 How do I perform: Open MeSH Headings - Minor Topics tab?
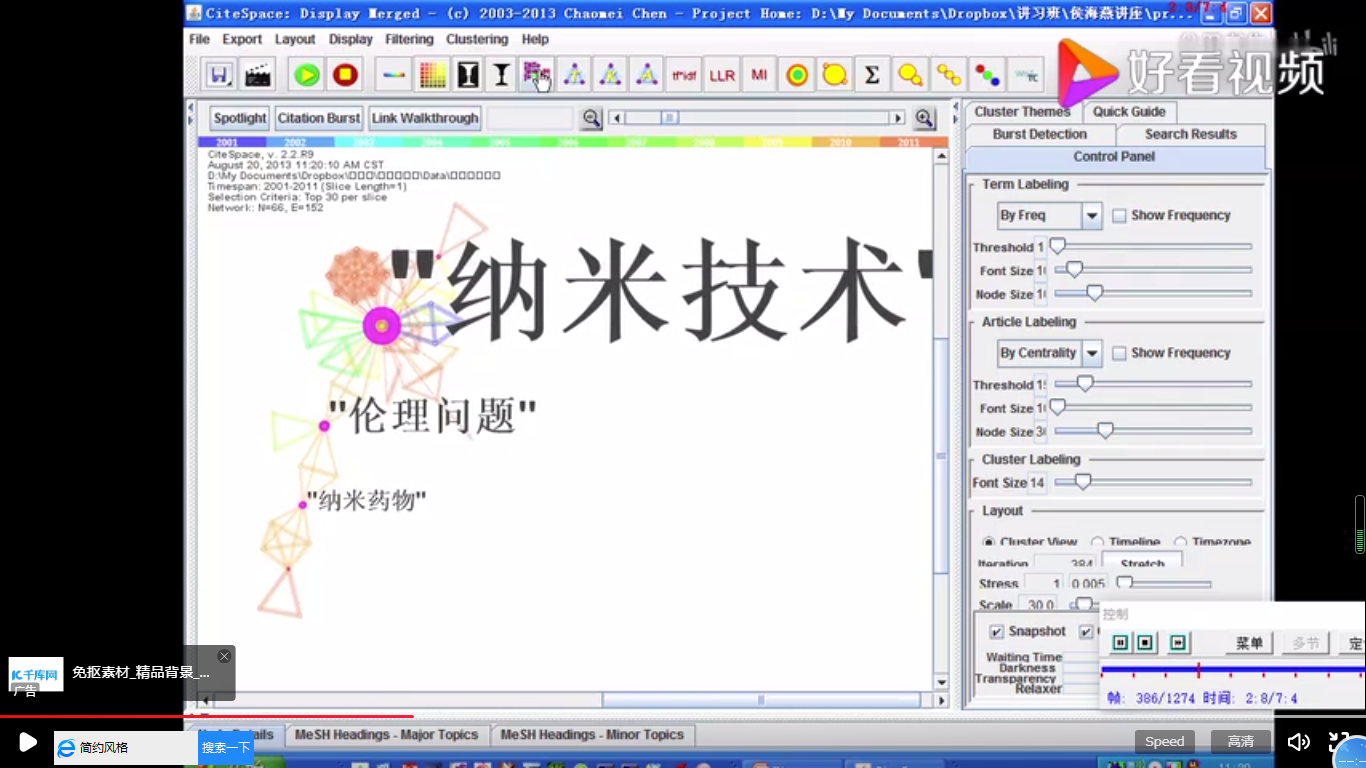(592, 735)
